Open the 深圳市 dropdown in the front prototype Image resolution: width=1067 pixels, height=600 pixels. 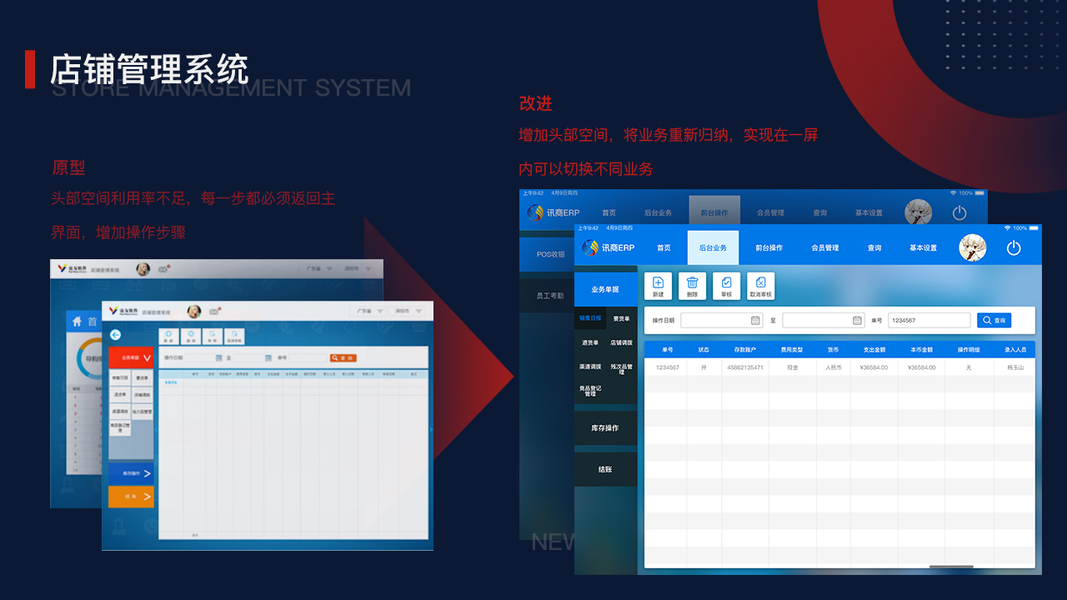pos(408,311)
